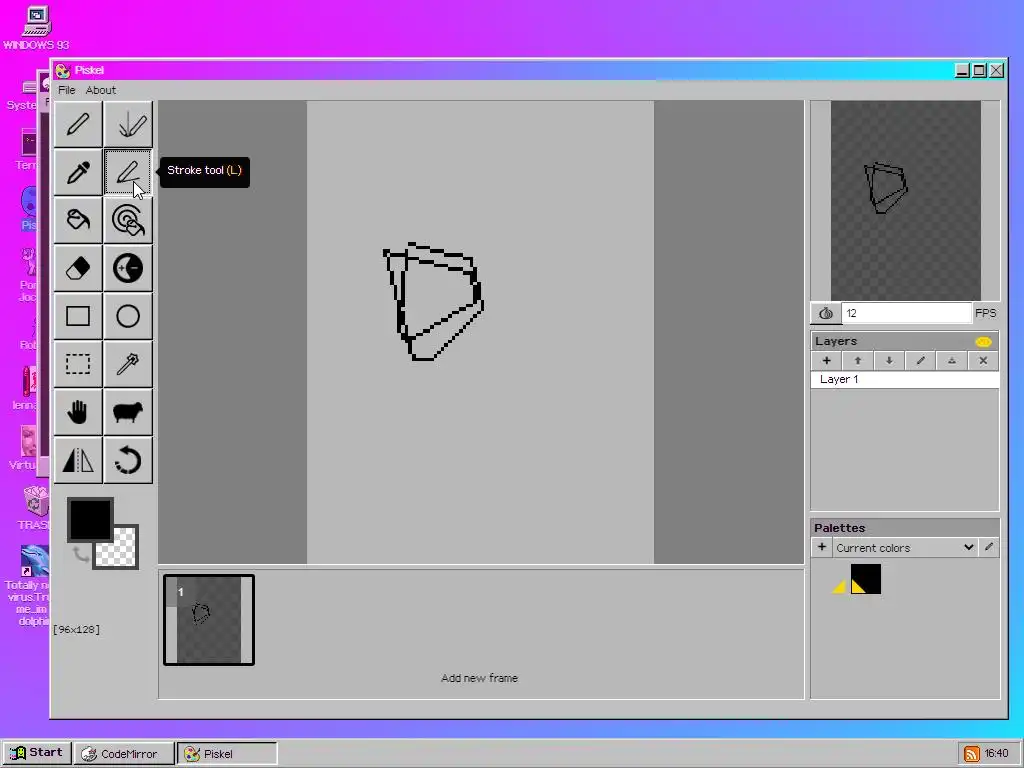Open the Start menu

(37, 753)
